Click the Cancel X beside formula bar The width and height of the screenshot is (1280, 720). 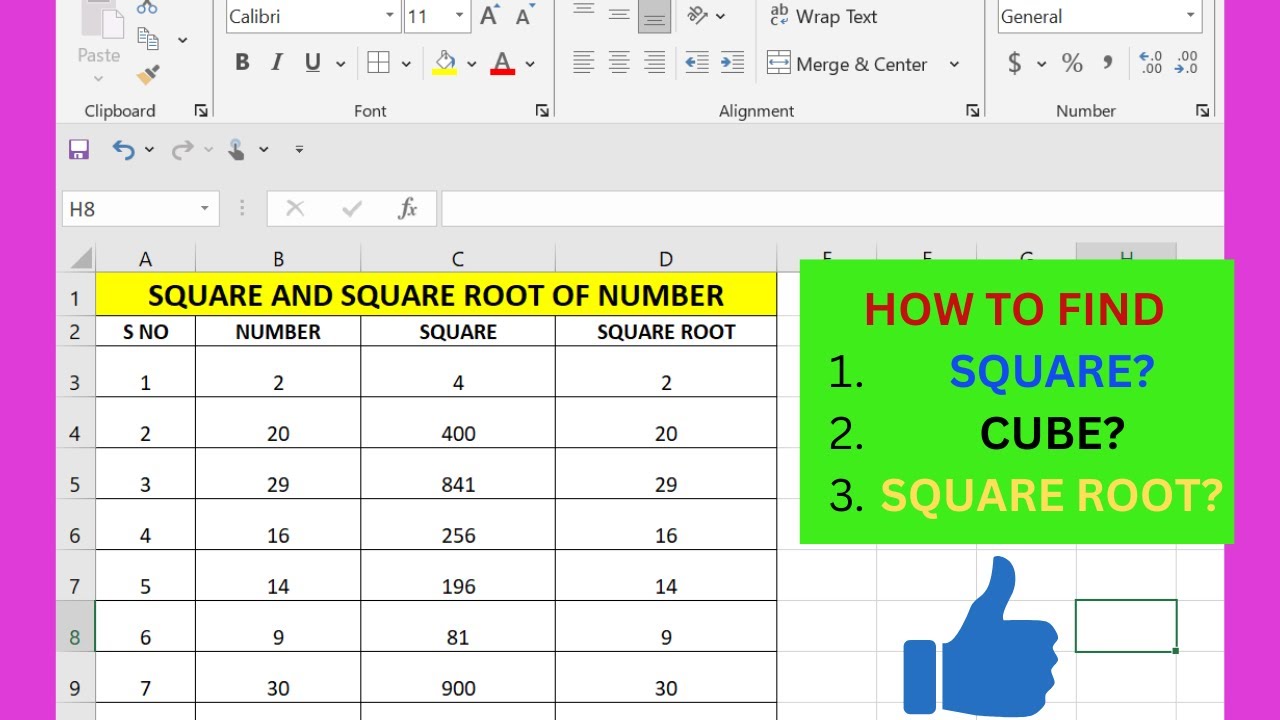click(x=295, y=209)
